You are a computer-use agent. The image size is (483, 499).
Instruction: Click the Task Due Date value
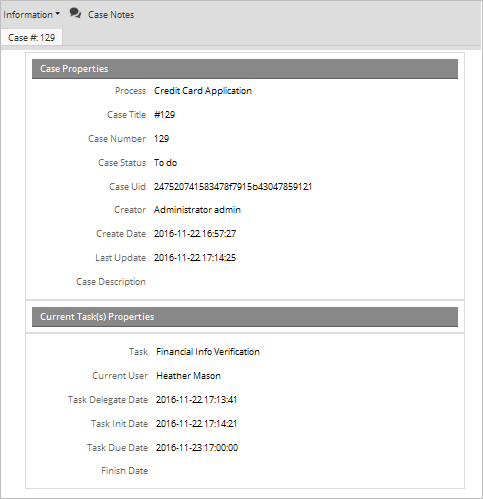pos(197,447)
